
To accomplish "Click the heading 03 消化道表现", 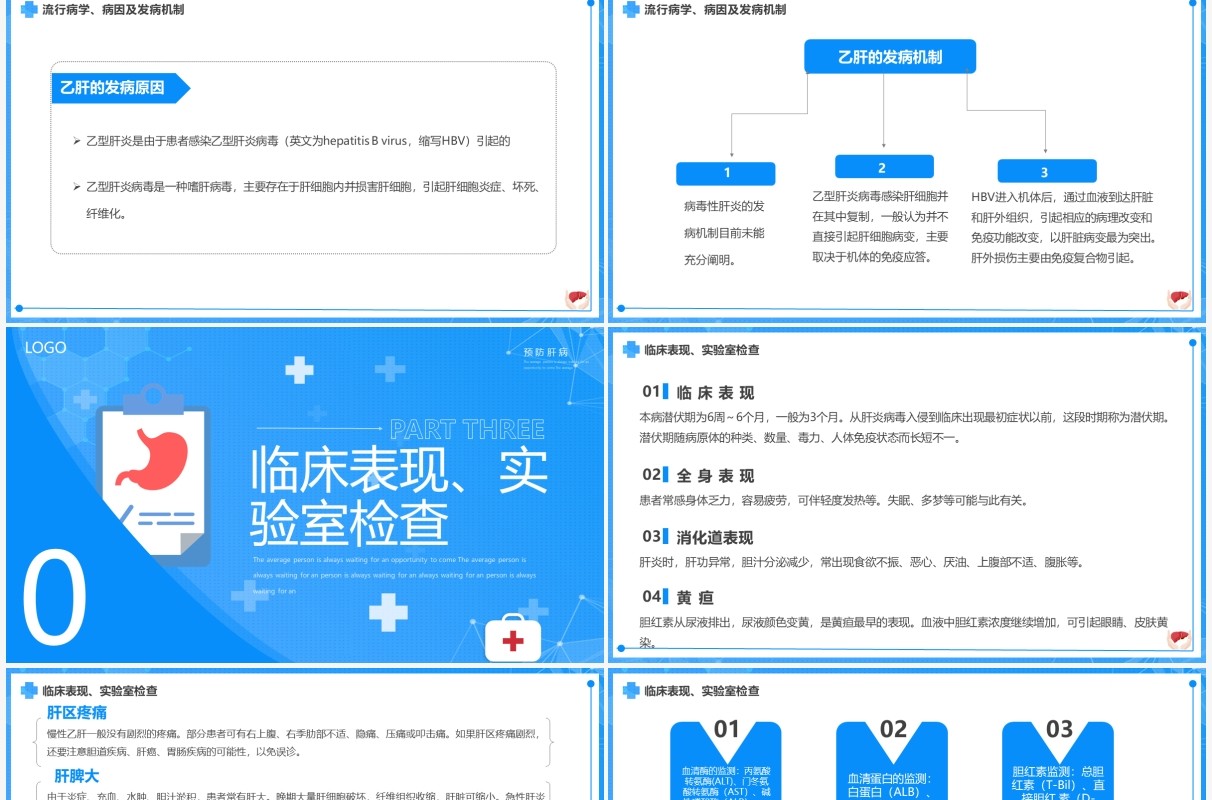I will click(x=698, y=537).
